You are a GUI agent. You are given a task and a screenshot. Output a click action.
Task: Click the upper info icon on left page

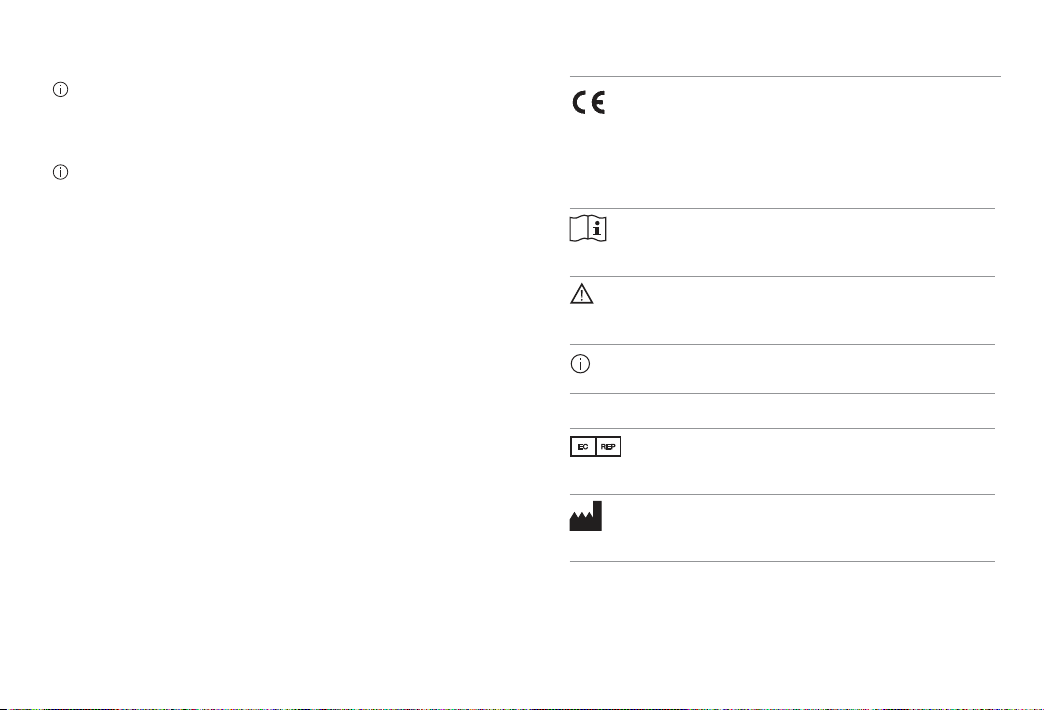[61, 89]
